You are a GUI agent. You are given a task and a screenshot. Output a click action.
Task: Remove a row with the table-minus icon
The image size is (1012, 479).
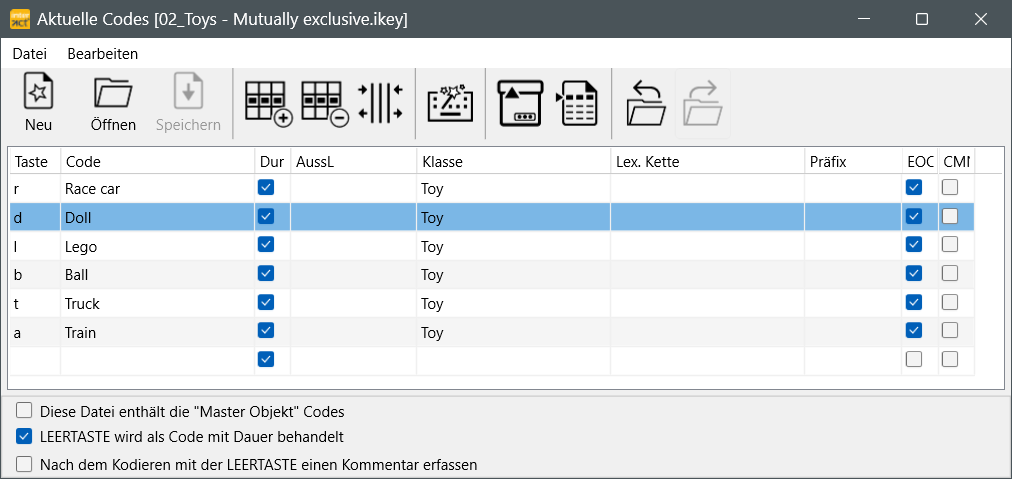click(326, 103)
